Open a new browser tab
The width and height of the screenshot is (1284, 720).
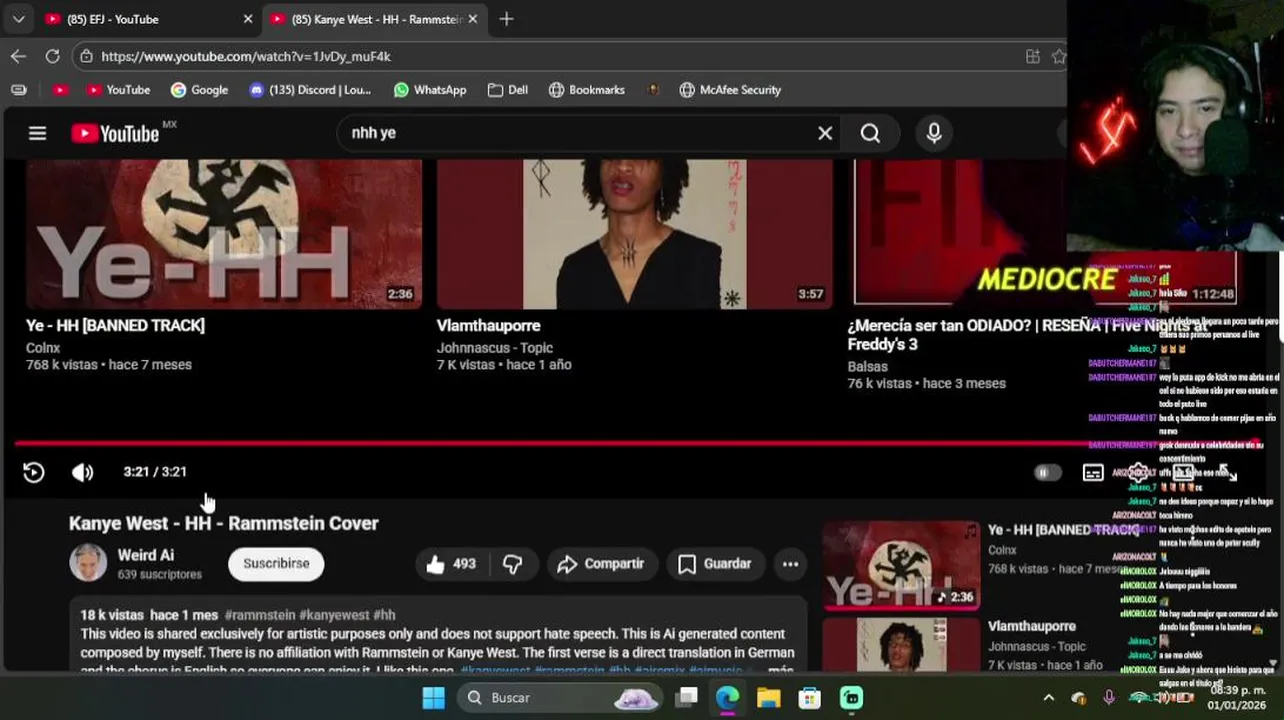pos(506,19)
